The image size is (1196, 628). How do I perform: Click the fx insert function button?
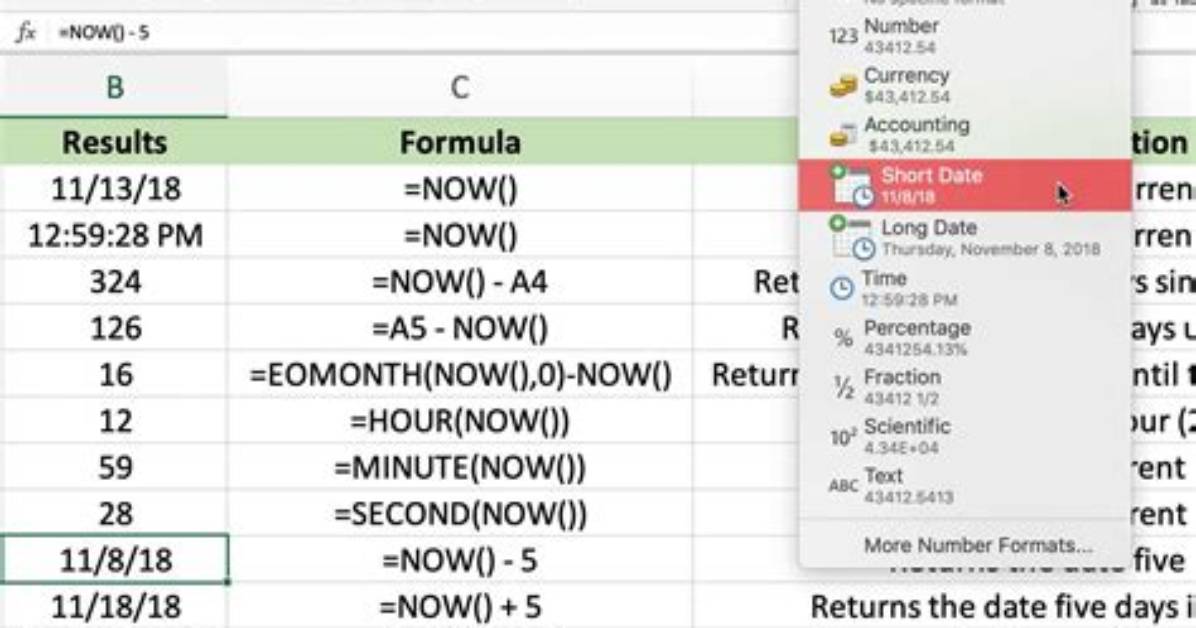(x=26, y=32)
